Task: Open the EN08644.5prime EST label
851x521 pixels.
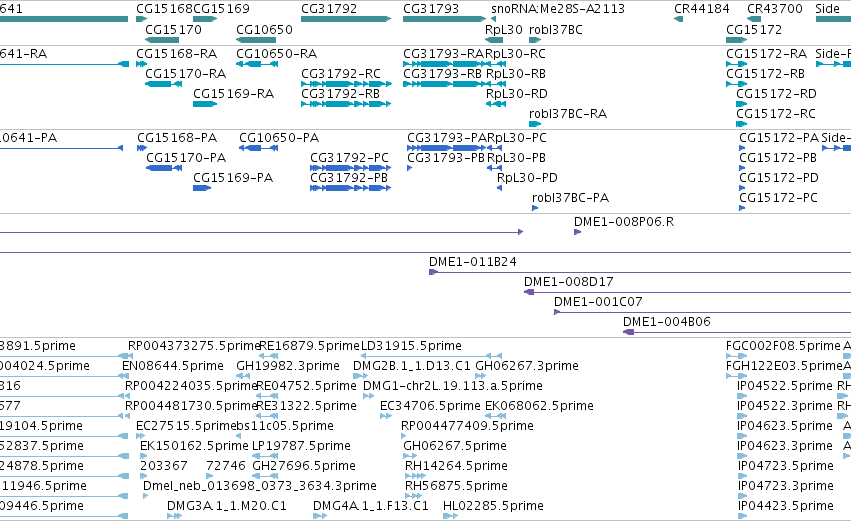Action: click(x=173, y=366)
